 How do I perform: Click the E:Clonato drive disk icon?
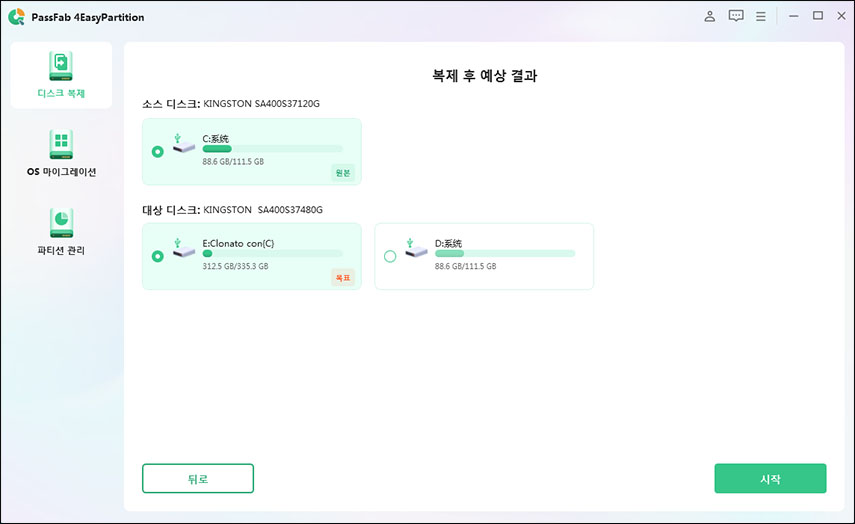(x=184, y=248)
